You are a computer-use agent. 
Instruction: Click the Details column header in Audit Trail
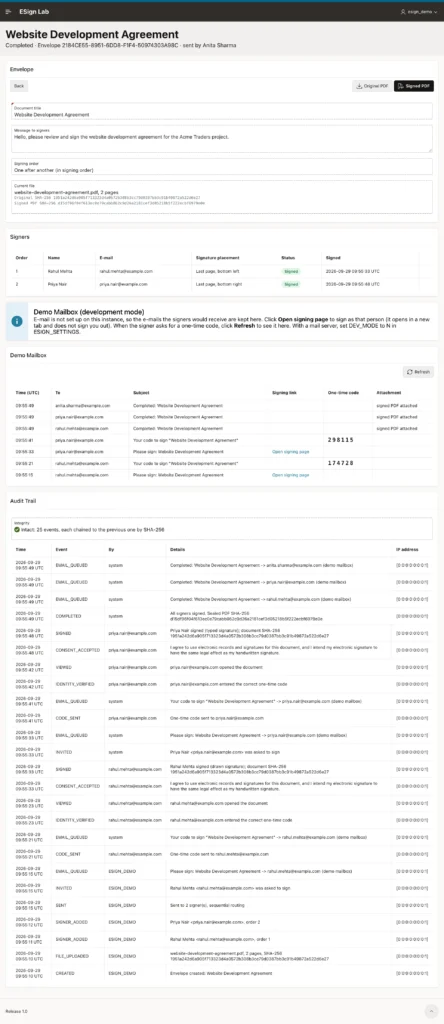click(x=176, y=550)
